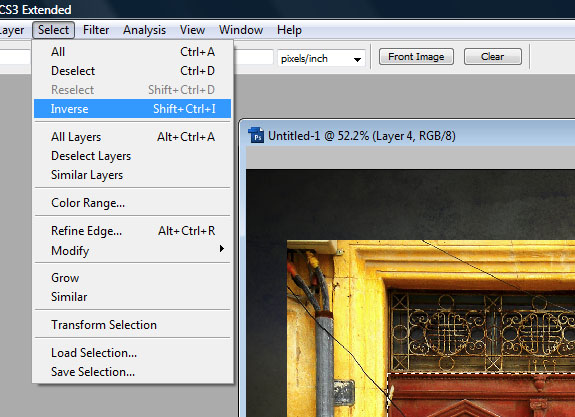Open the Analysis menu
This screenshot has height=417, width=575.
click(x=144, y=30)
